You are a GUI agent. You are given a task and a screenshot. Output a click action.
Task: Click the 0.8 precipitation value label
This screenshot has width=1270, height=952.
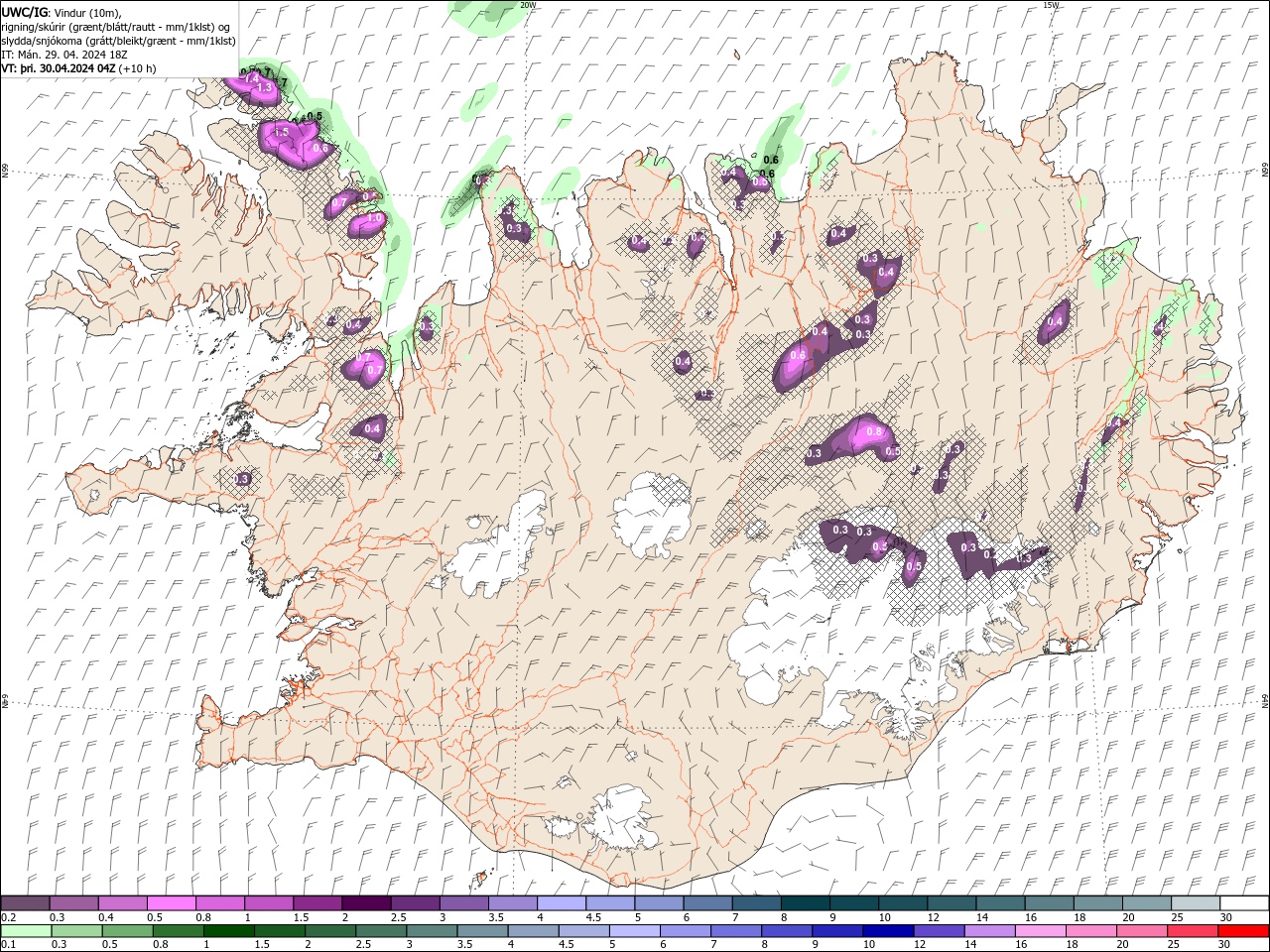click(x=874, y=431)
